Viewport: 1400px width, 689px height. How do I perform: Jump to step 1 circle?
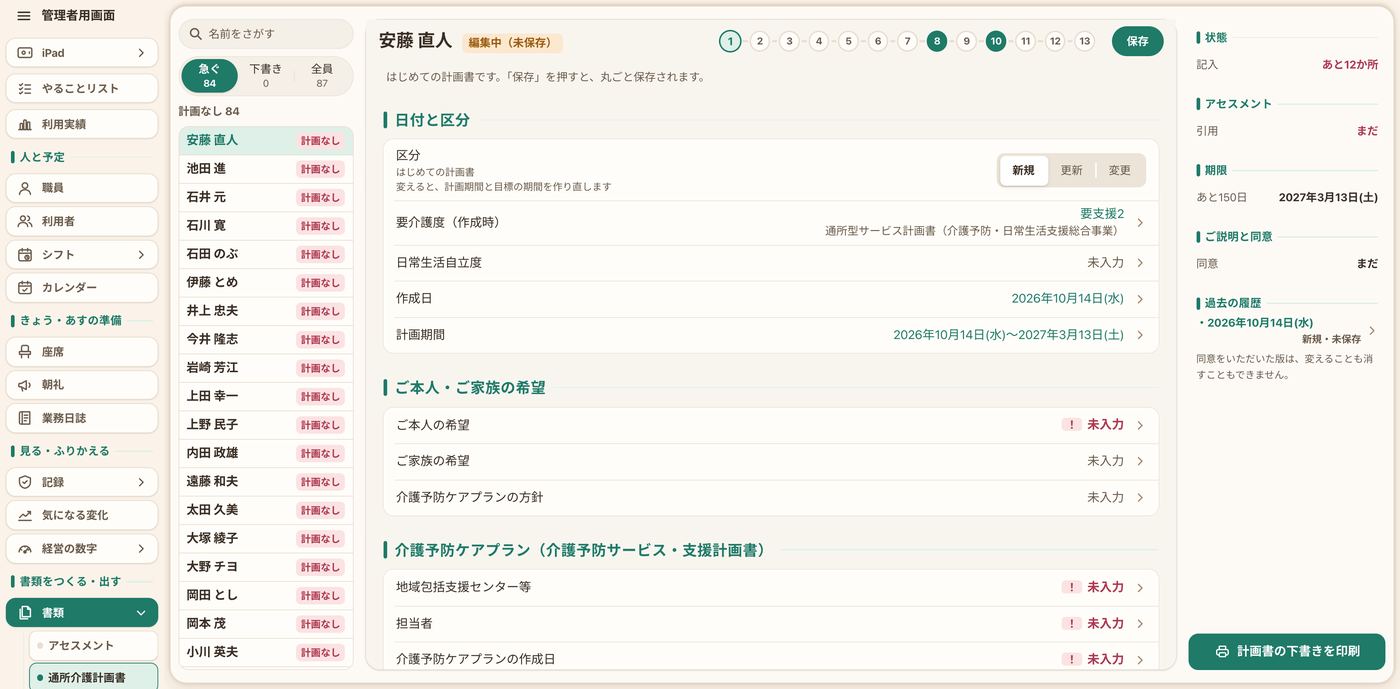pos(730,41)
